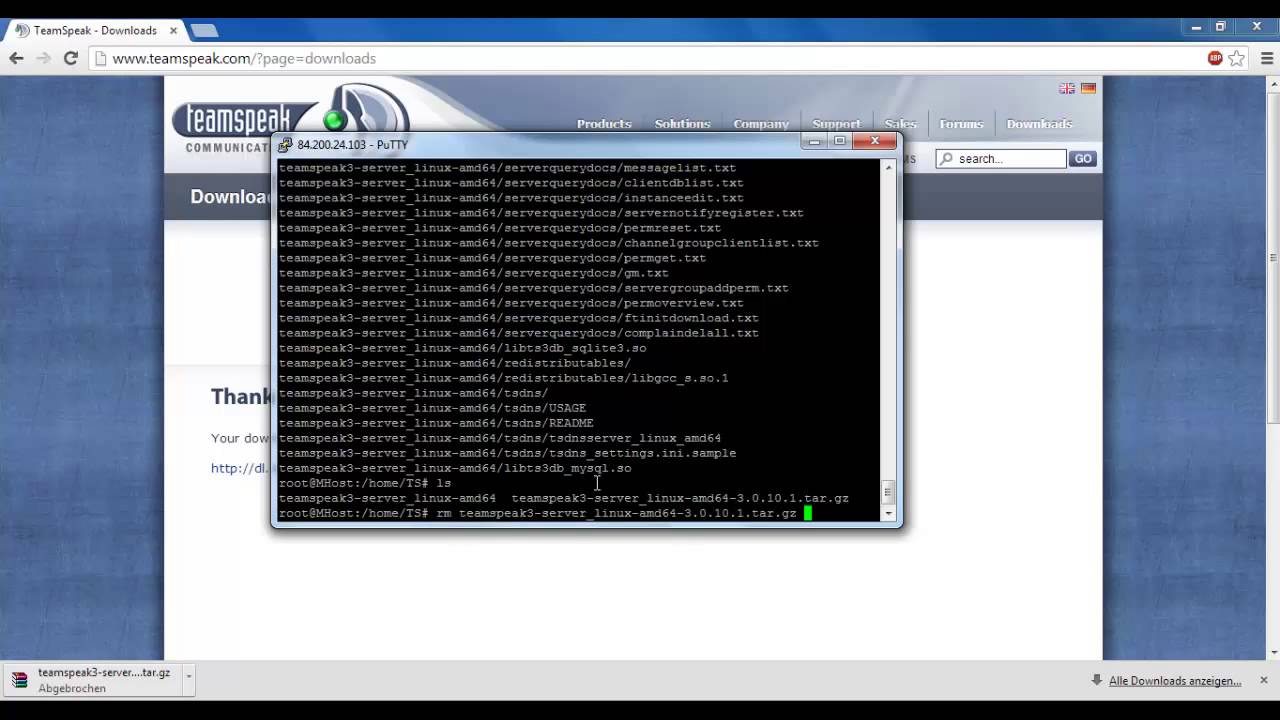
Task: Select the TeamSpeak - Downloads tab
Action: (x=95, y=30)
